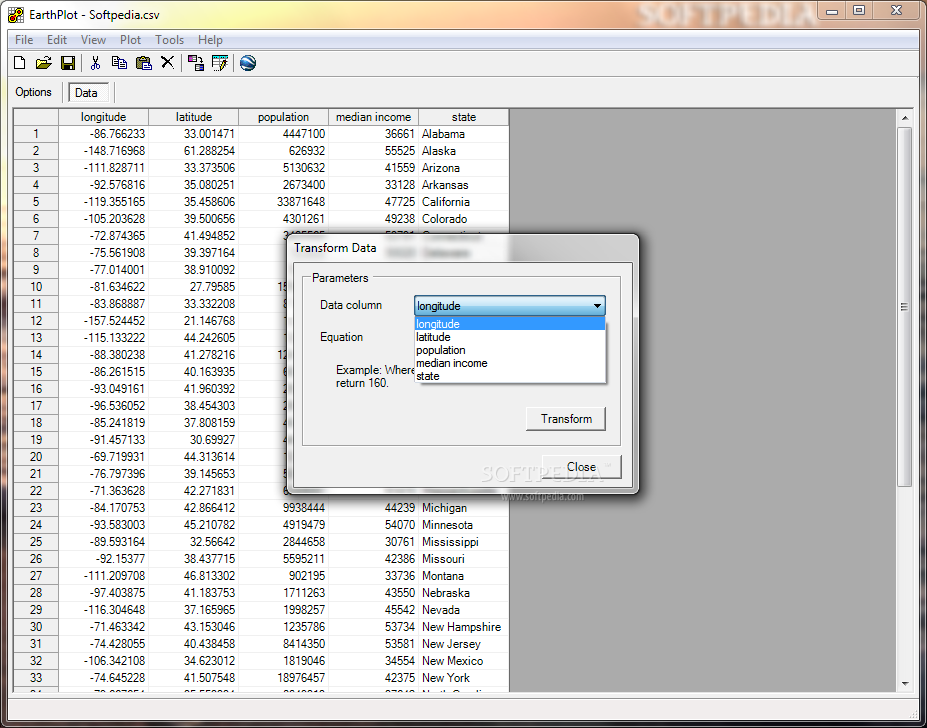Click the state column header
927x728 pixels.
(x=464, y=117)
